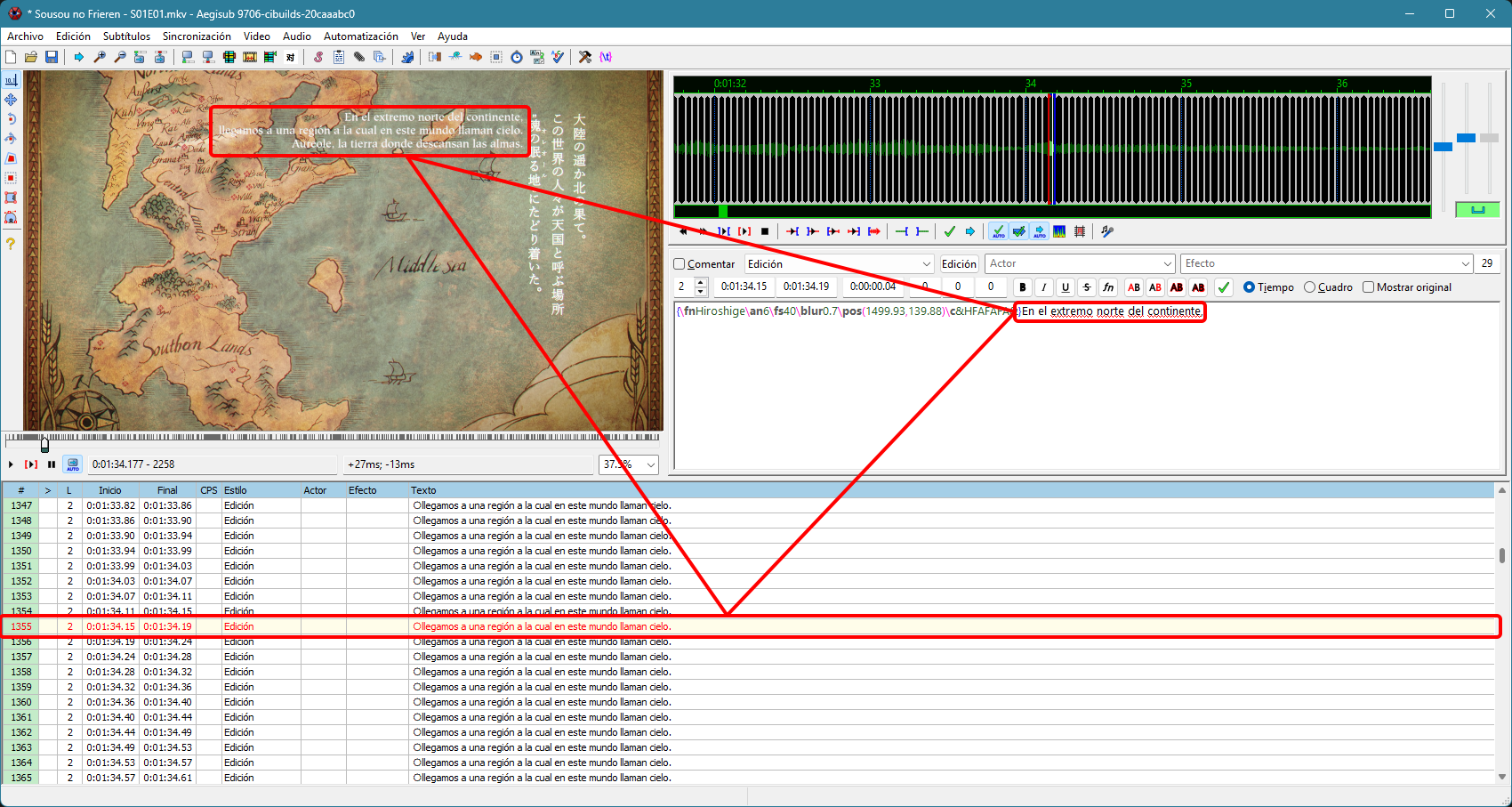This screenshot has width=1512, height=807.
Task: Open the options hammer and wrench icon
Action: coord(585,57)
